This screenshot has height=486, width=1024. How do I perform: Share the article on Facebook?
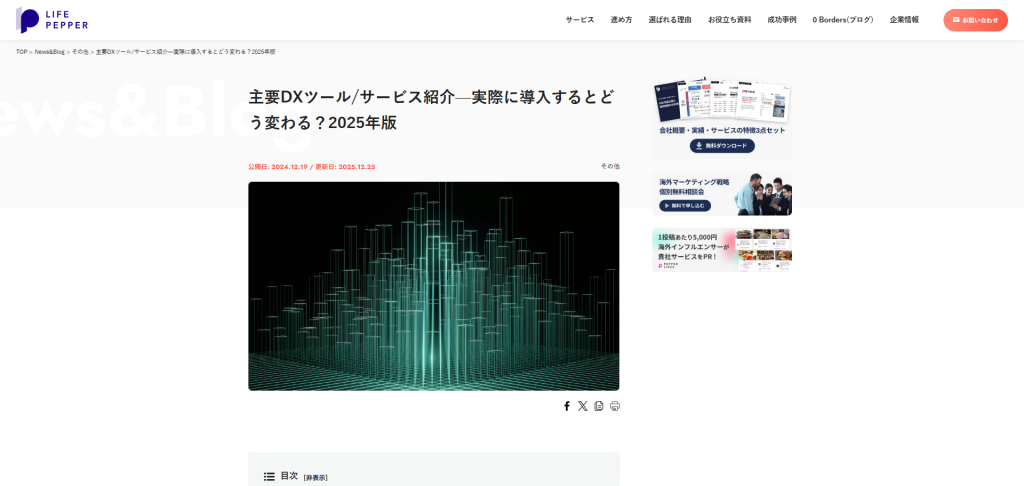tap(567, 406)
